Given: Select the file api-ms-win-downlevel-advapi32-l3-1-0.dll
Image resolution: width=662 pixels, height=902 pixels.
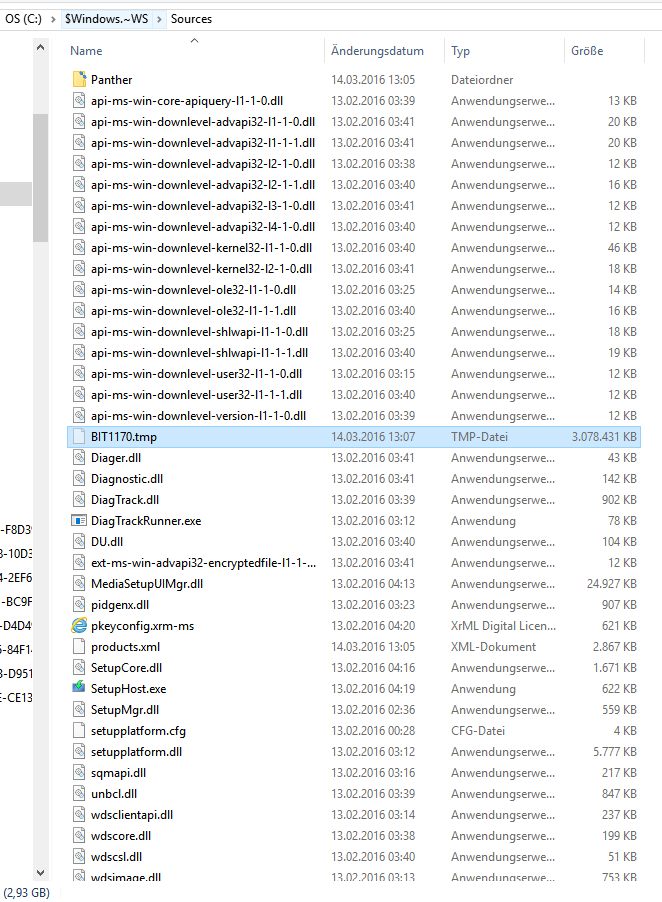Looking at the screenshot, I should [x=203, y=206].
